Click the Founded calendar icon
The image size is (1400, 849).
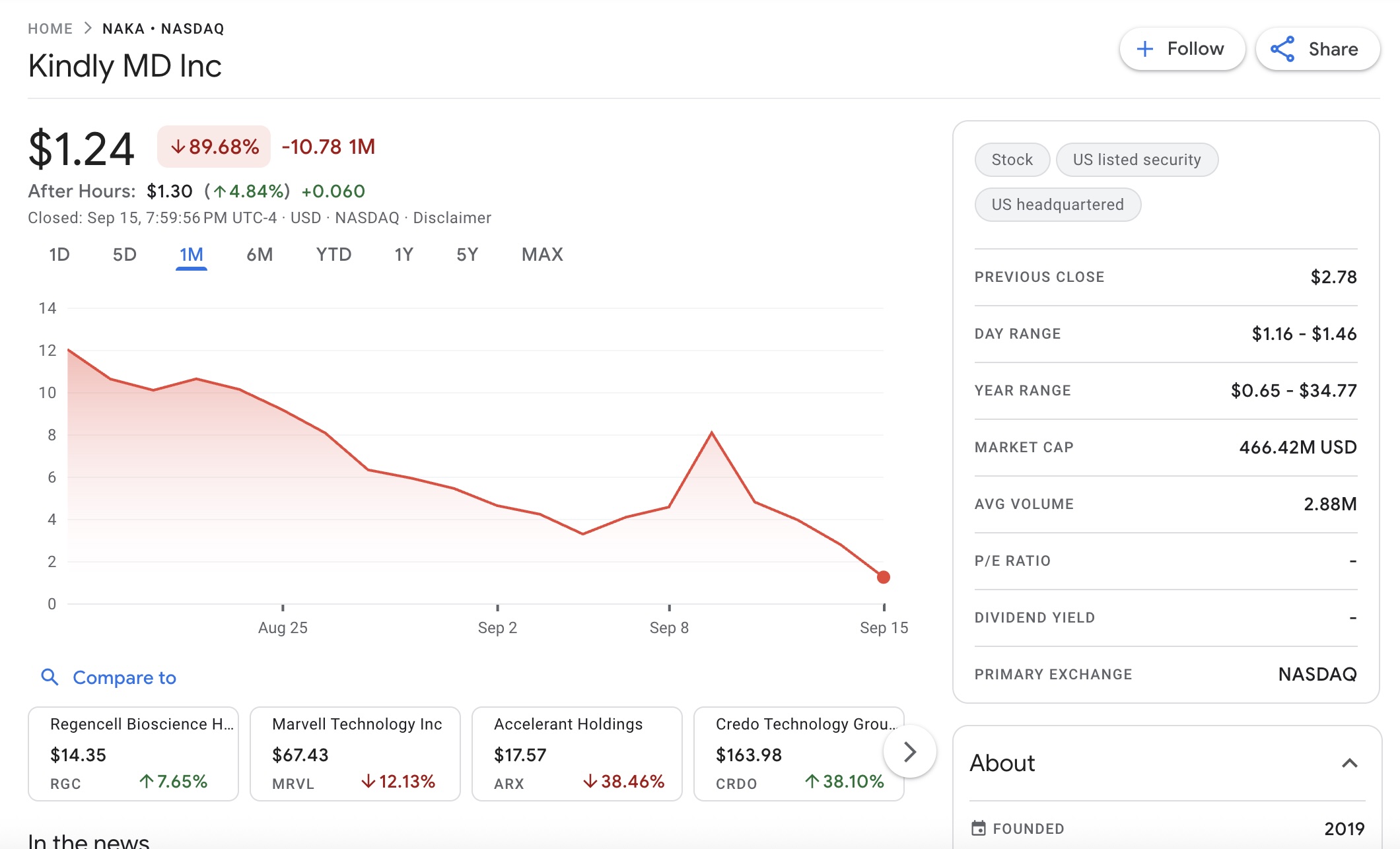click(979, 828)
